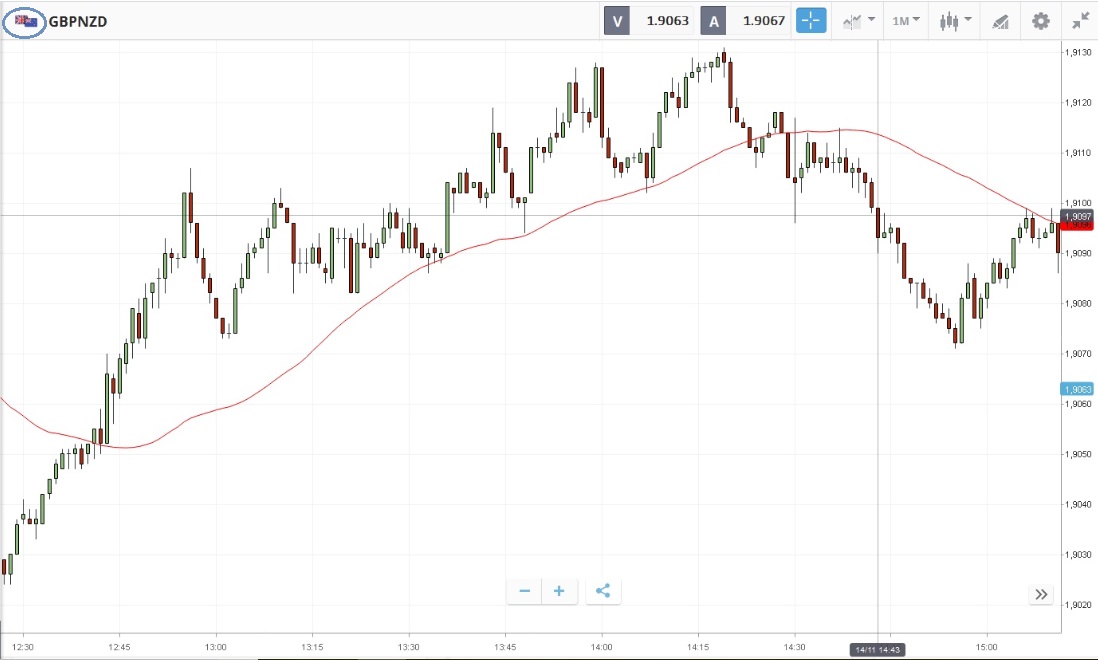This screenshot has height=660, width=1098.
Task: Click the blue 1.9063 price label
Action: pyautogui.click(x=1077, y=389)
